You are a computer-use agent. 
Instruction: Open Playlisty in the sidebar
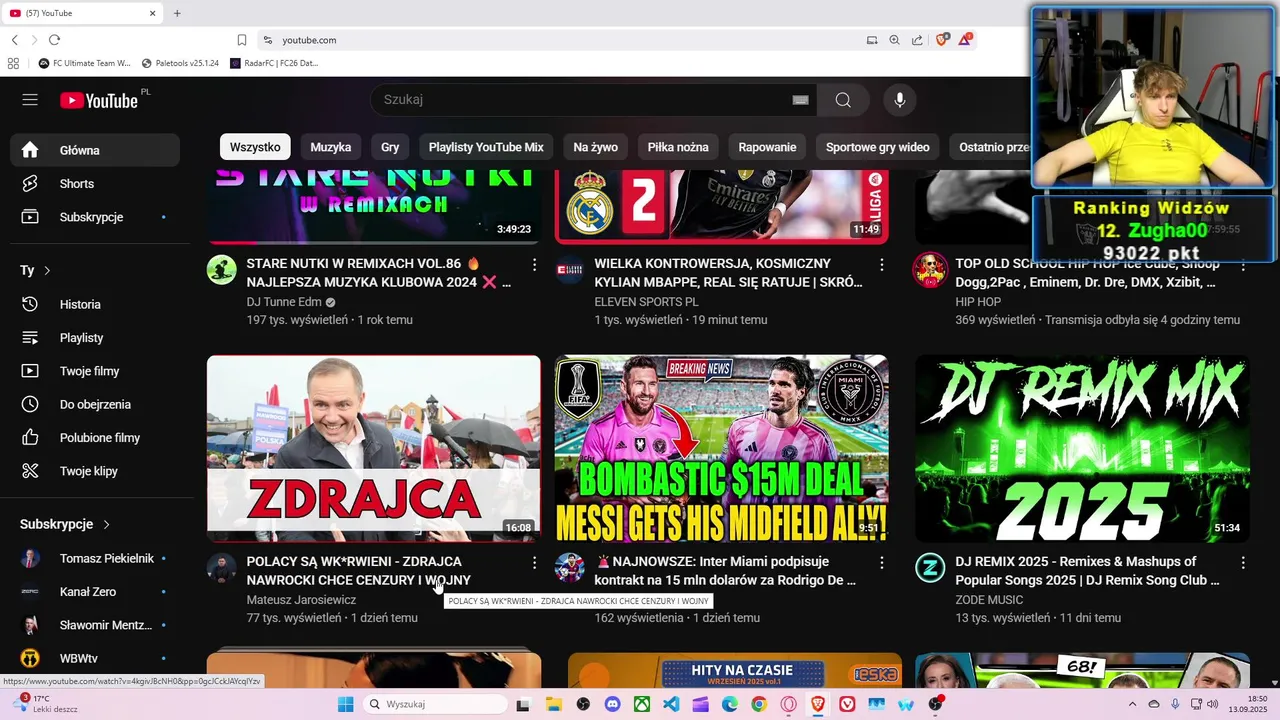coord(95,338)
